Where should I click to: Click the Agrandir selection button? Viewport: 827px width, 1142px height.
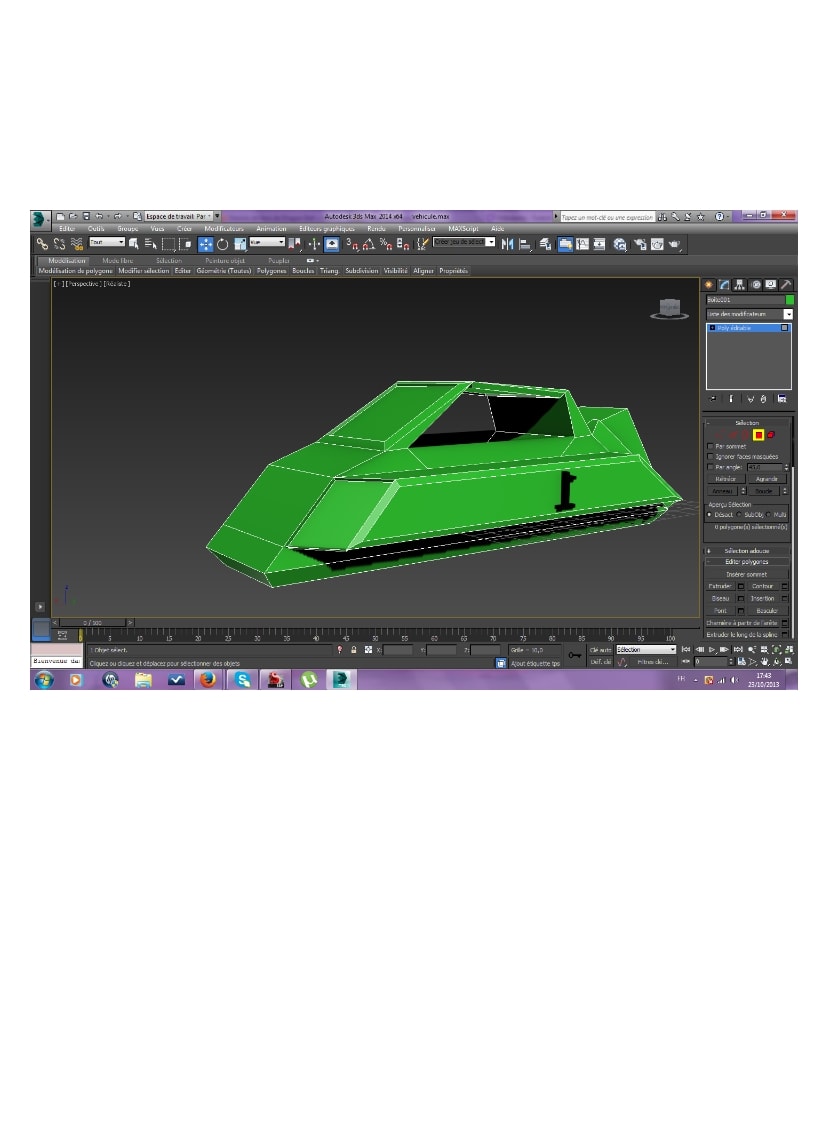tap(767, 479)
